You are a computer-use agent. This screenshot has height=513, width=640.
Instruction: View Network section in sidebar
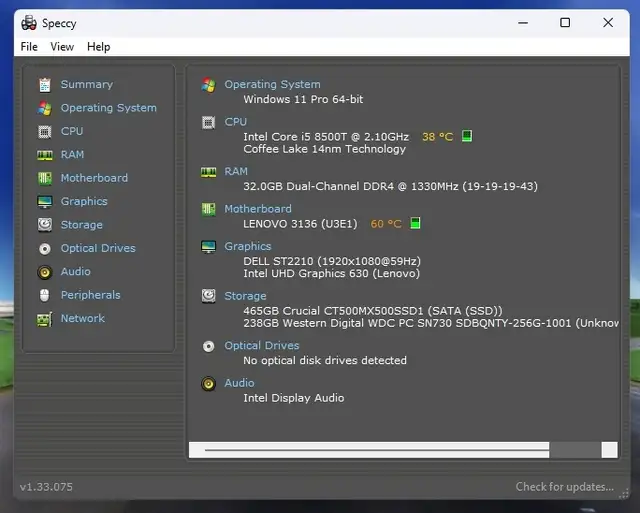pos(82,318)
